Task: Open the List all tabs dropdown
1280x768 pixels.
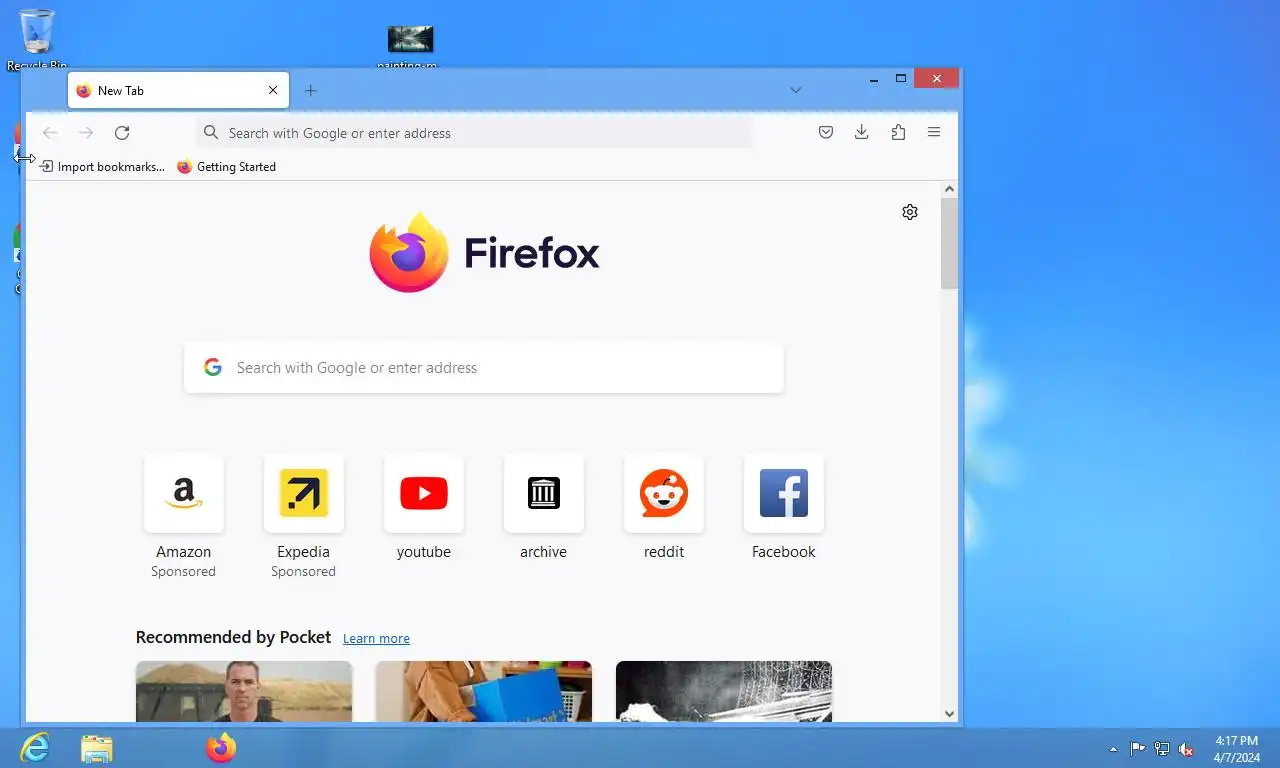Action: [796, 90]
